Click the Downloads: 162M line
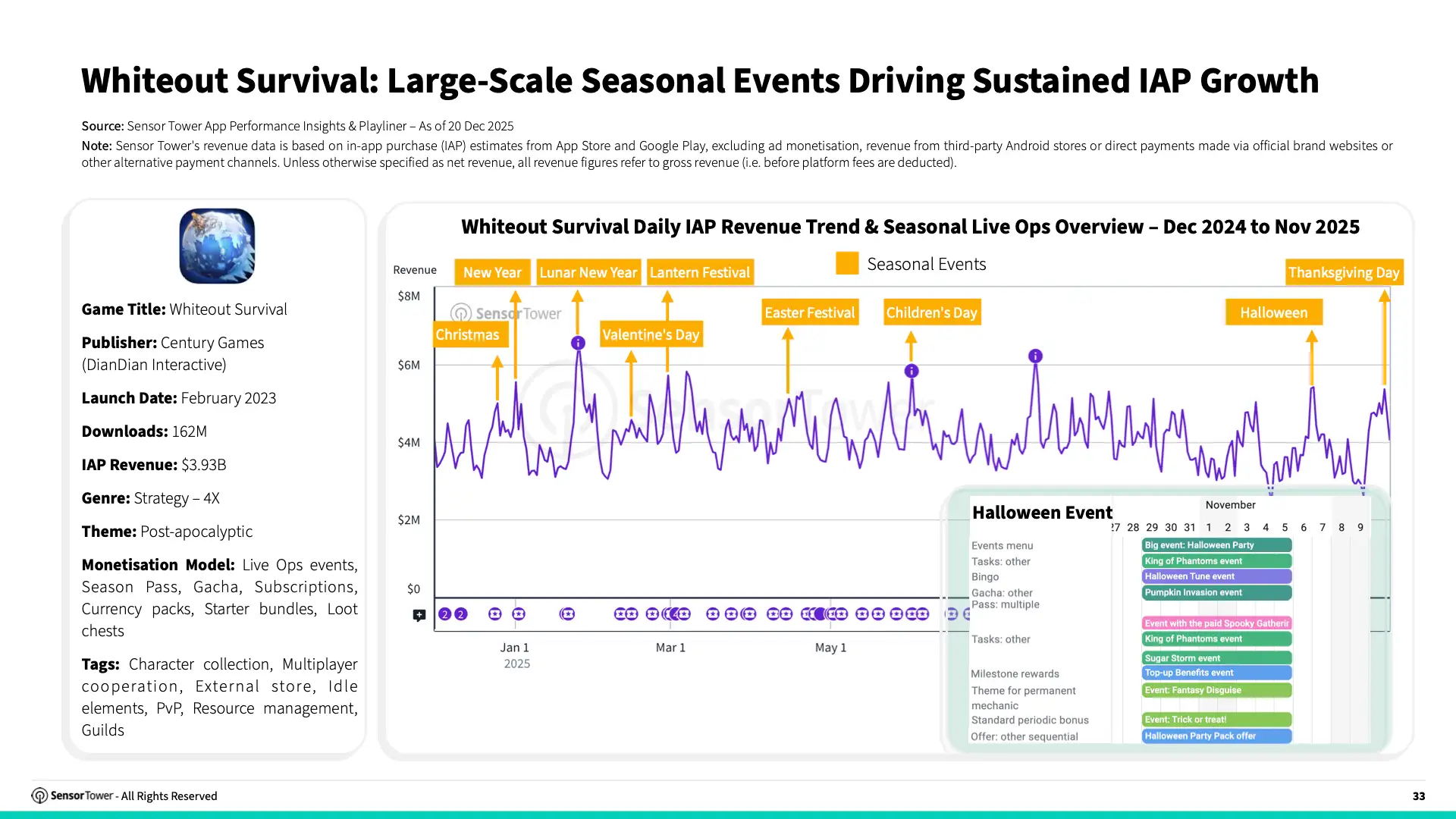 (144, 431)
